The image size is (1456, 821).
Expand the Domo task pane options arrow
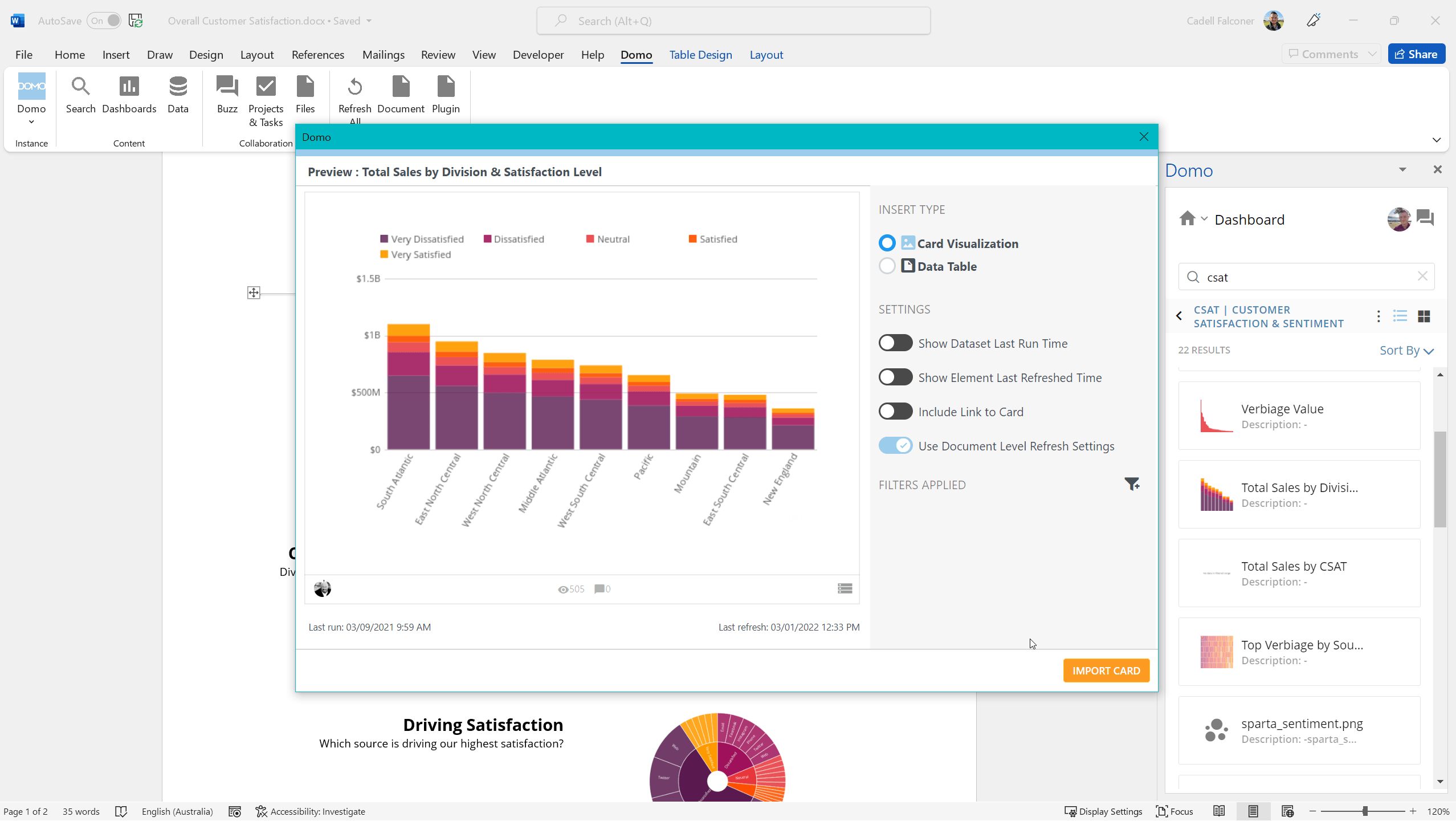[x=1402, y=170]
